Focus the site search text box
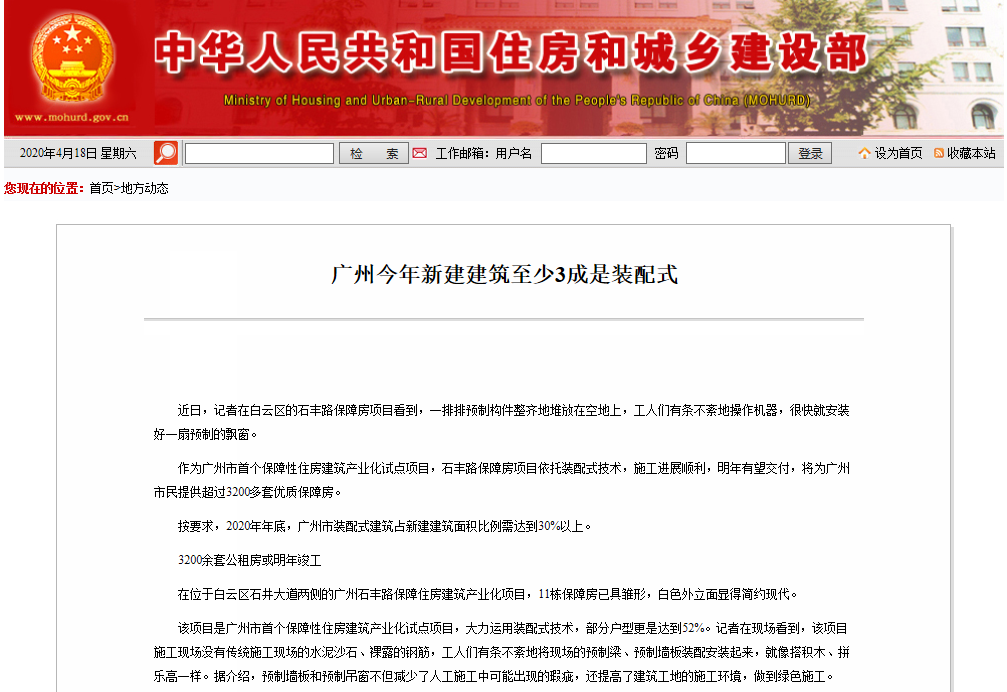The image size is (1007, 692). coord(259,153)
